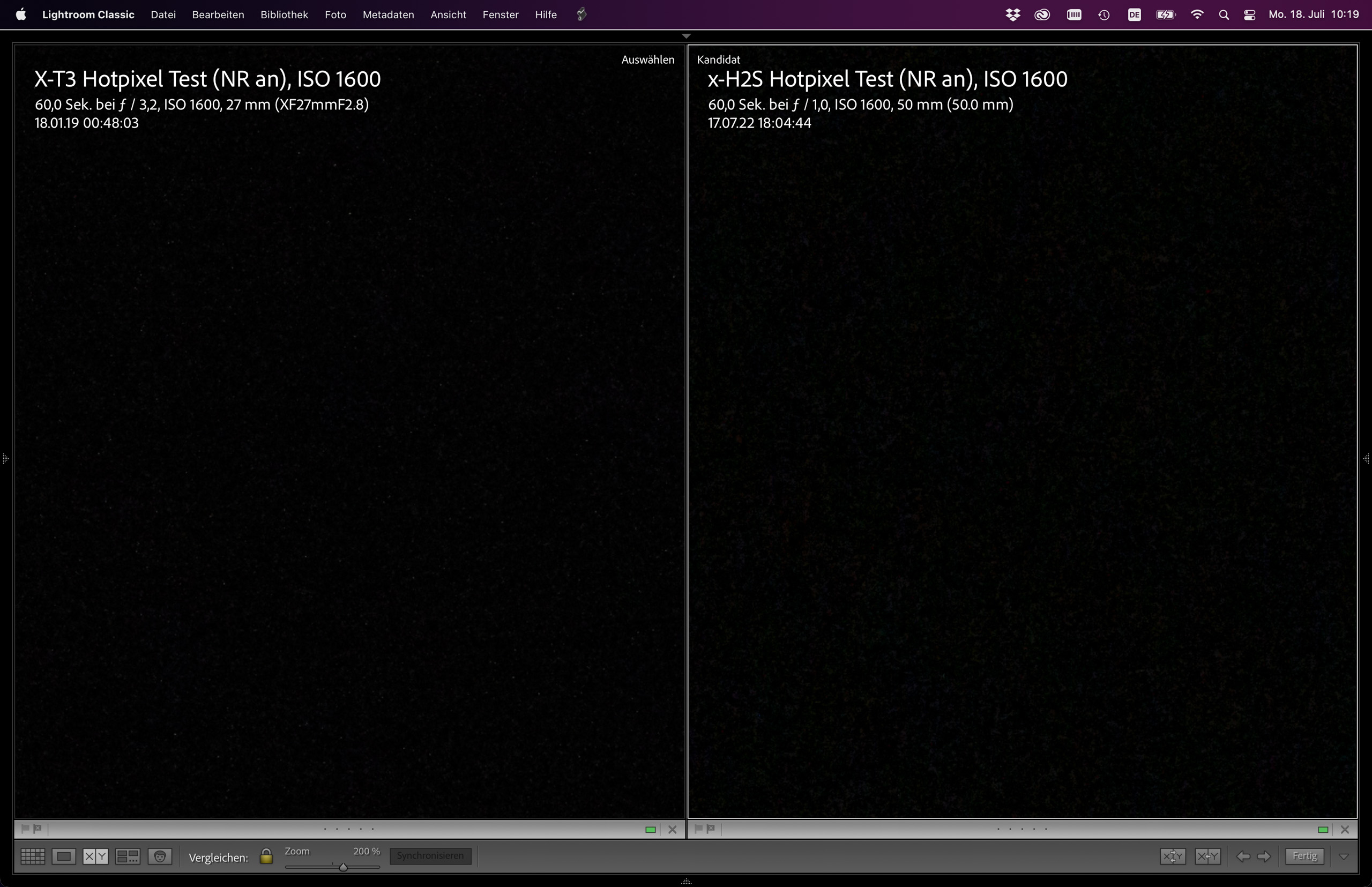
Task: Open Creative Cloud menu bar icon
Action: click(x=1042, y=15)
